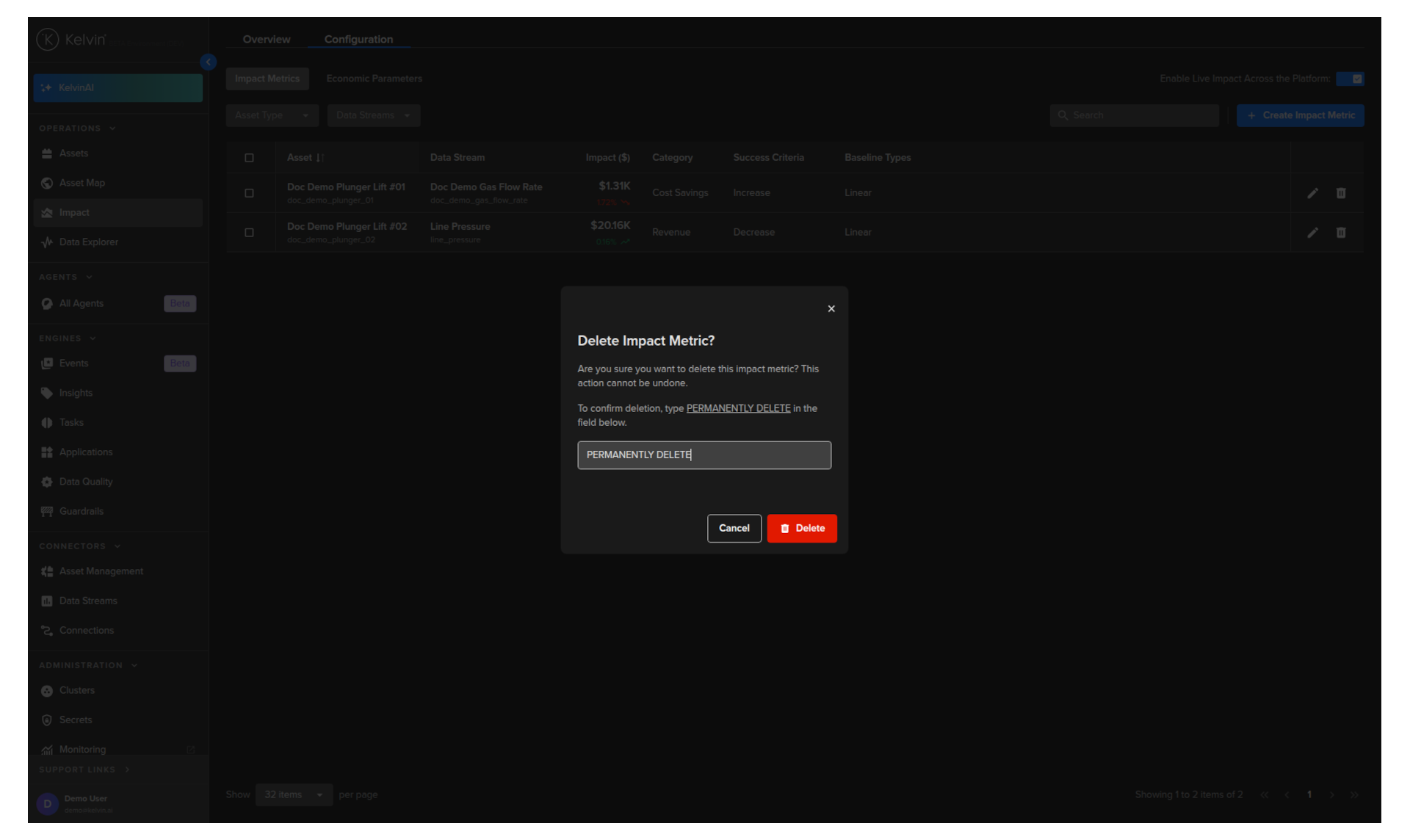Click the $20.16K impact value
The height and width of the screenshot is (840, 1410).
click(610, 225)
